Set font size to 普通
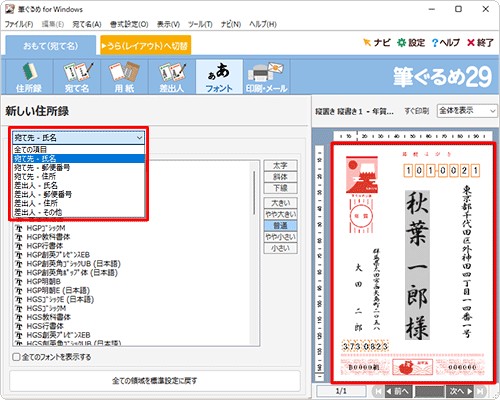Screen dimensions: 500x400 [280, 226]
